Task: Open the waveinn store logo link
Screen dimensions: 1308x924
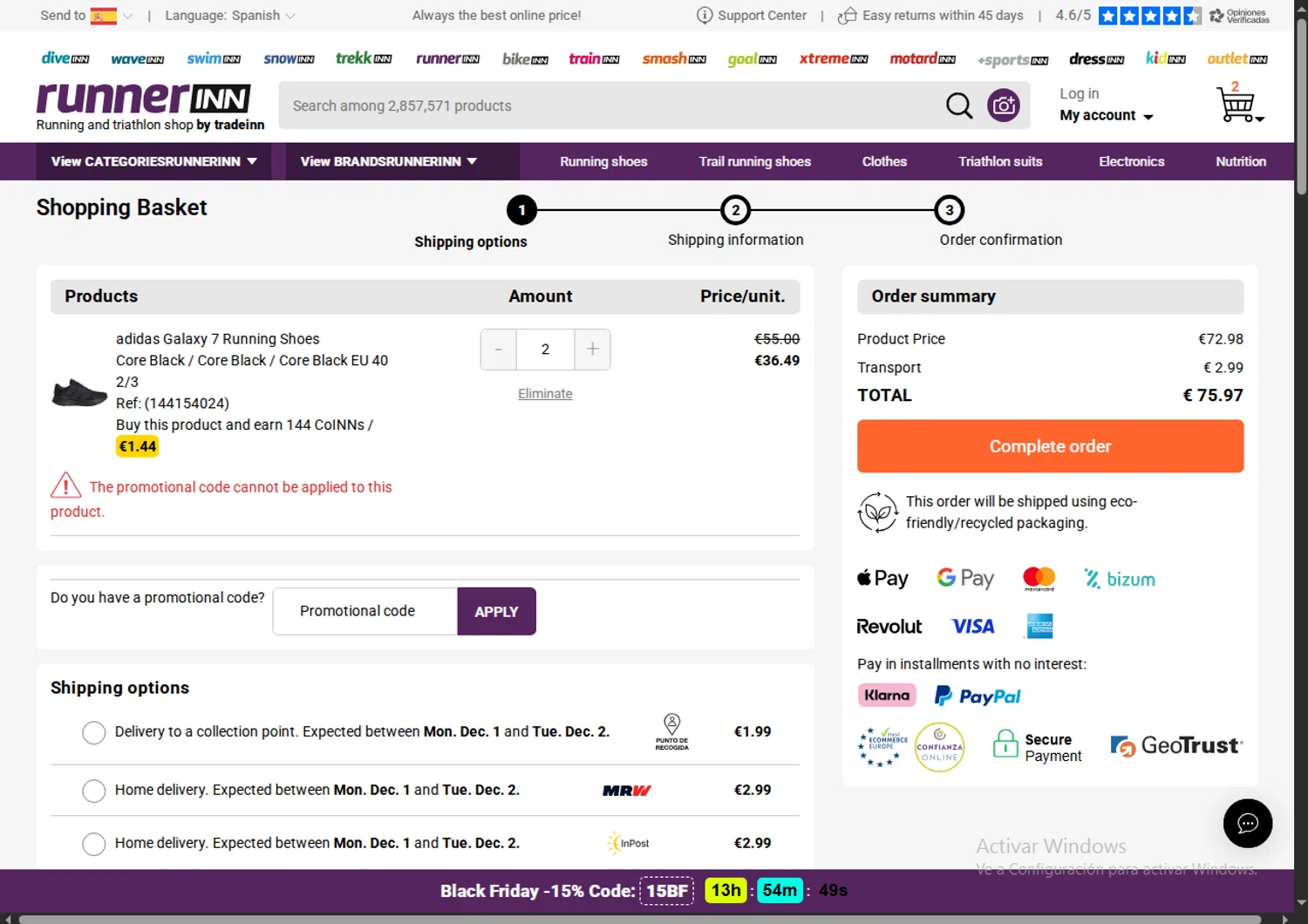Action: pos(137,59)
